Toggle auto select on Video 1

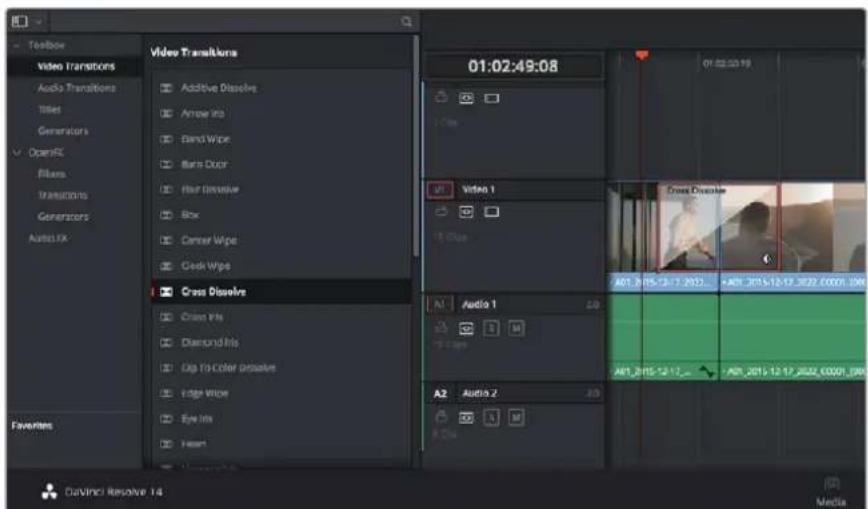(x=466, y=212)
